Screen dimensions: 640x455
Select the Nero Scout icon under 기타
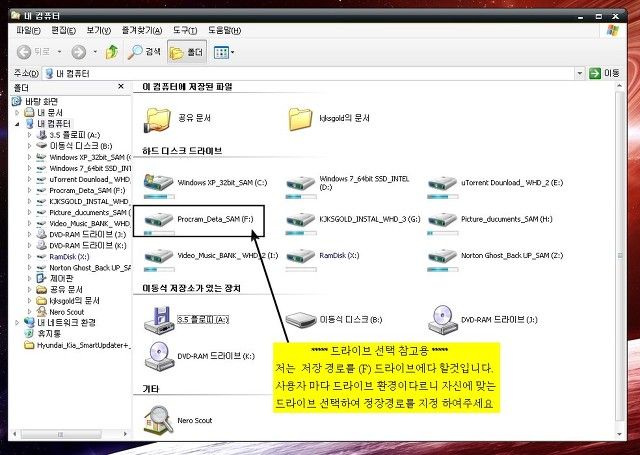click(158, 420)
